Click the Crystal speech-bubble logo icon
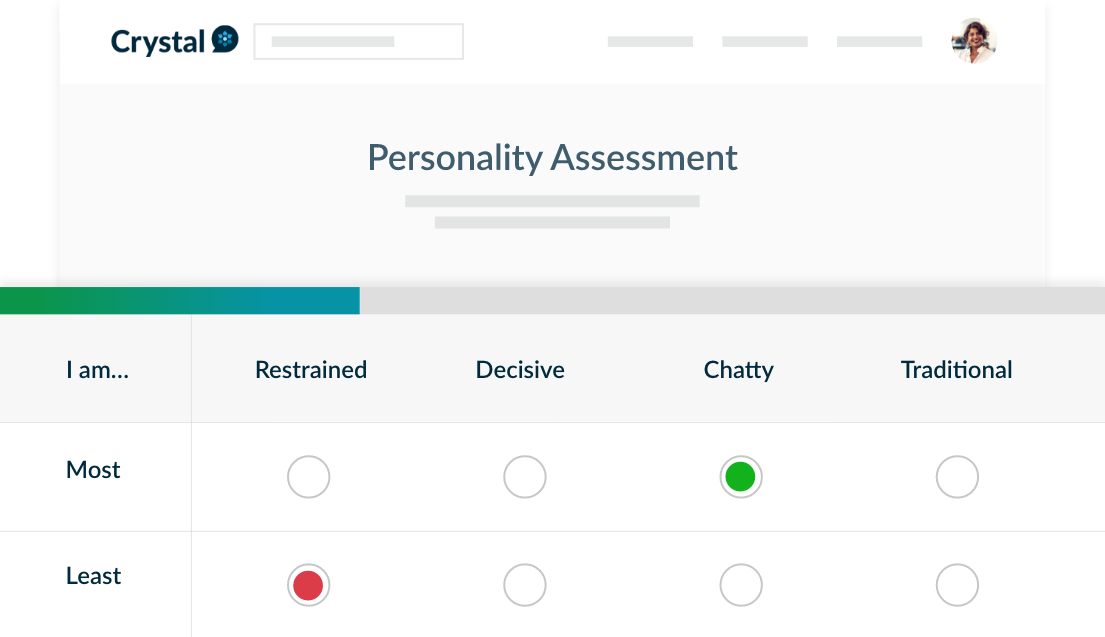 pyautogui.click(x=225, y=39)
